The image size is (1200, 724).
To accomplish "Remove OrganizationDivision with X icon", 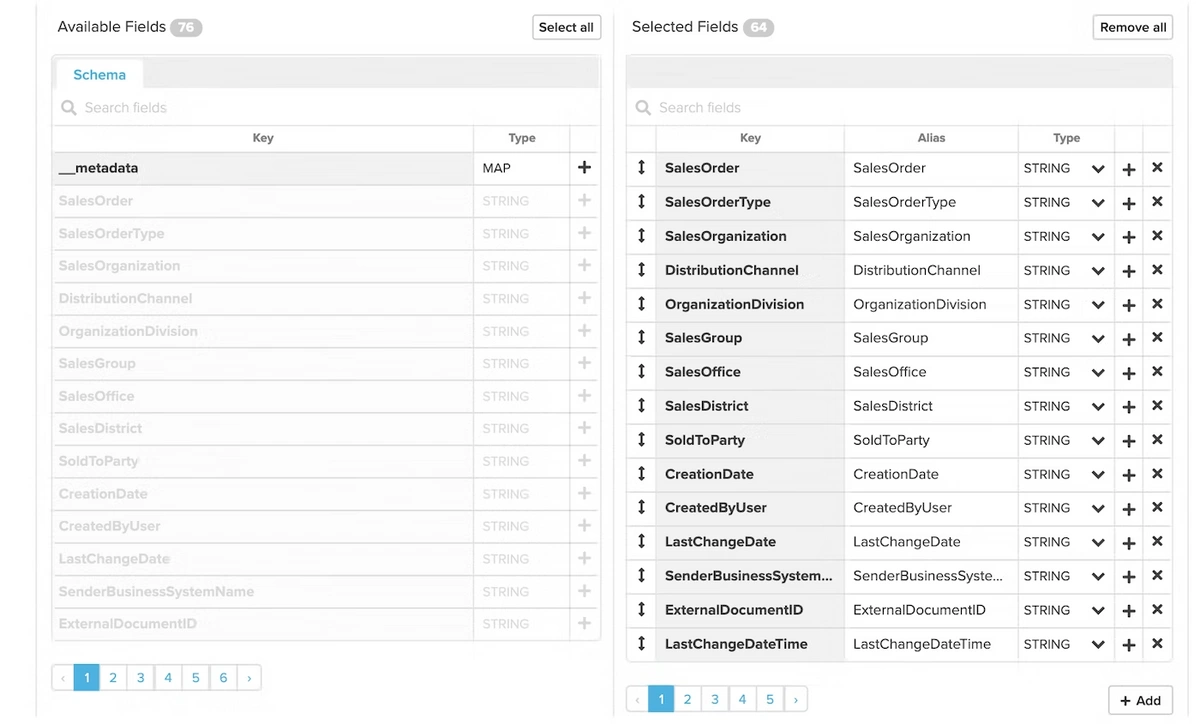I will pyautogui.click(x=1157, y=304).
